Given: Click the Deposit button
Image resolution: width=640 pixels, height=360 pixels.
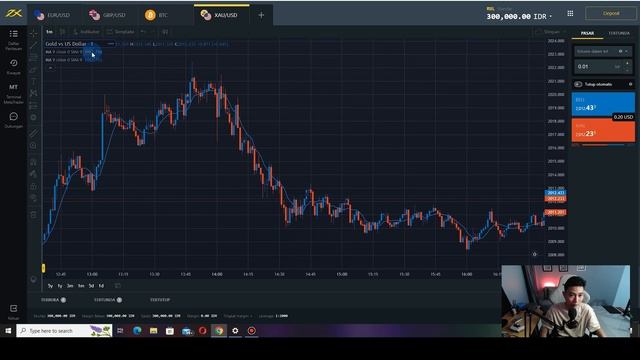Looking at the screenshot, I should (x=611, y=13).
